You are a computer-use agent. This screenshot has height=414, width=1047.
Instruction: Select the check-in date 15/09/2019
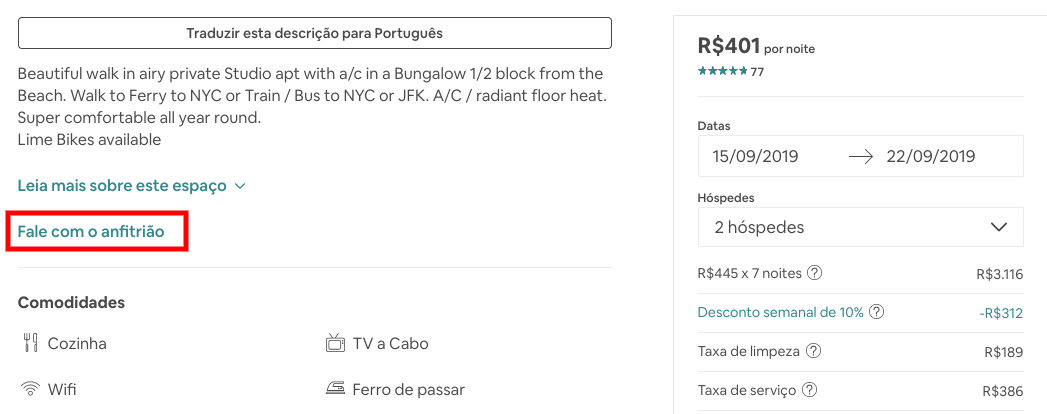pyautogui.click(x=756, y=156)
